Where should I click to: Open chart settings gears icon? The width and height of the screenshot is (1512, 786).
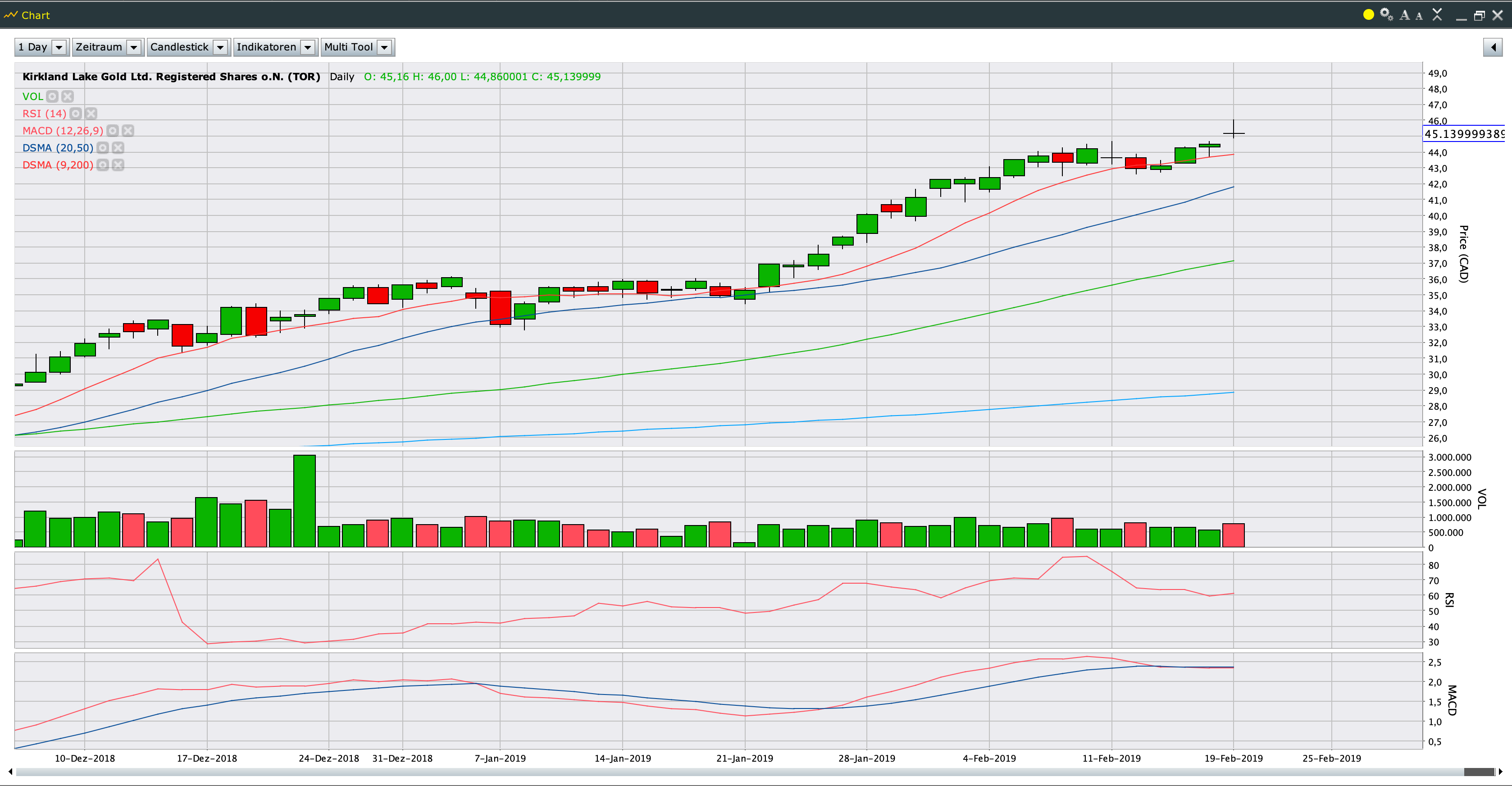pyautogui.click(x=1386, y=15)
